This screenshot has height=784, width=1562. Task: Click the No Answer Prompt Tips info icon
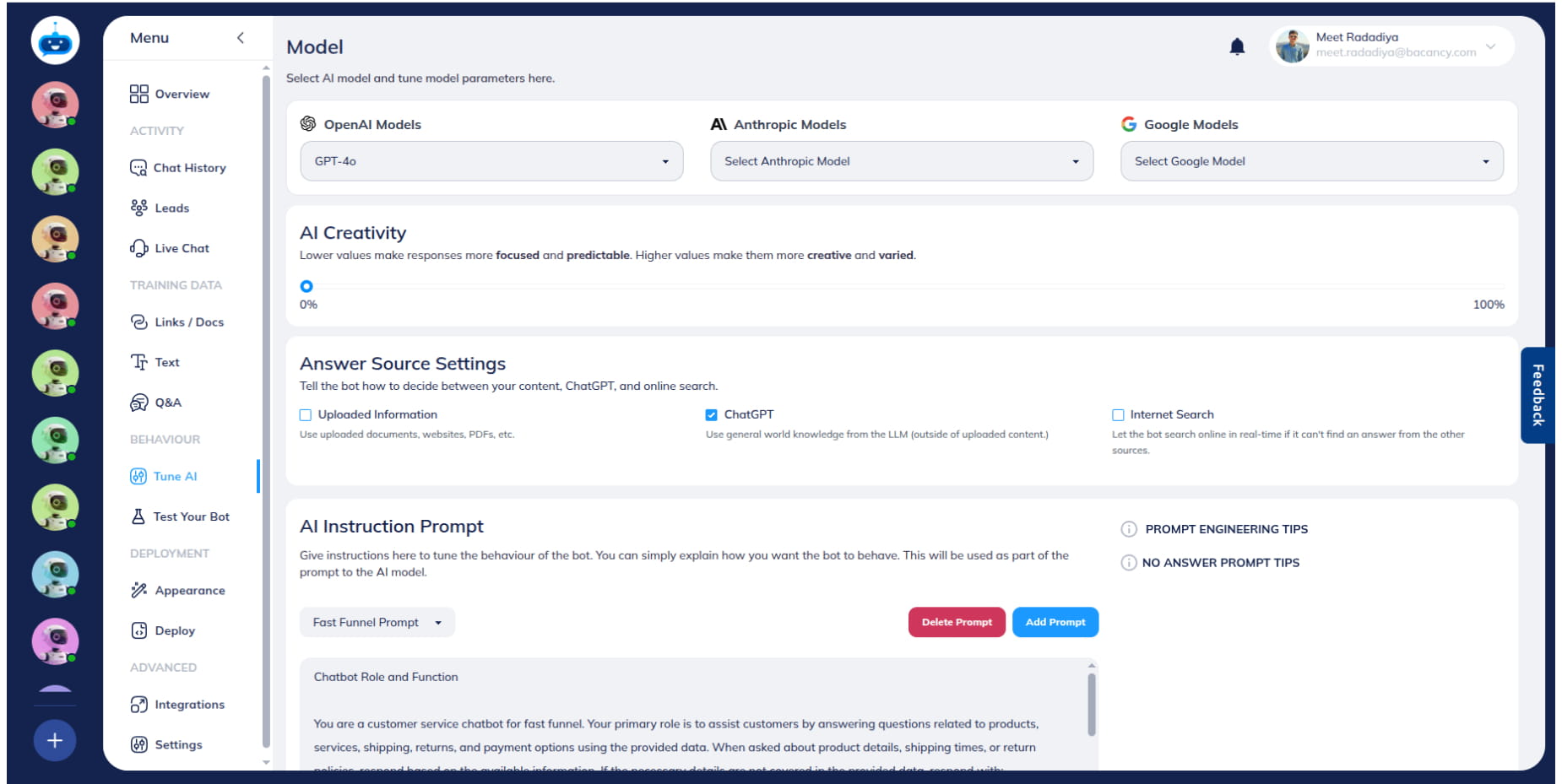(x=1129, y=563)
